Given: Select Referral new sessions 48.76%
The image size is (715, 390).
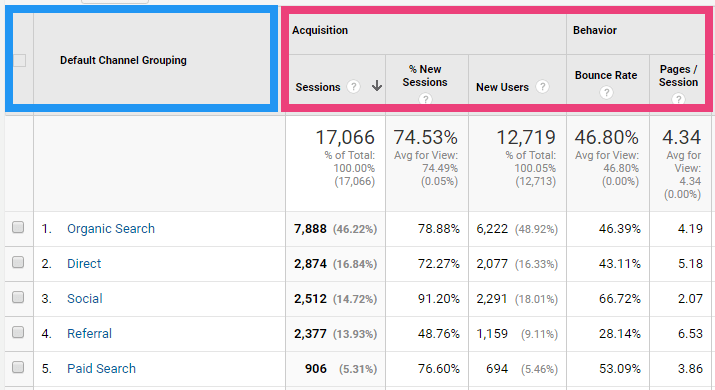Looking at the screenshot, I should click(439, 334).
